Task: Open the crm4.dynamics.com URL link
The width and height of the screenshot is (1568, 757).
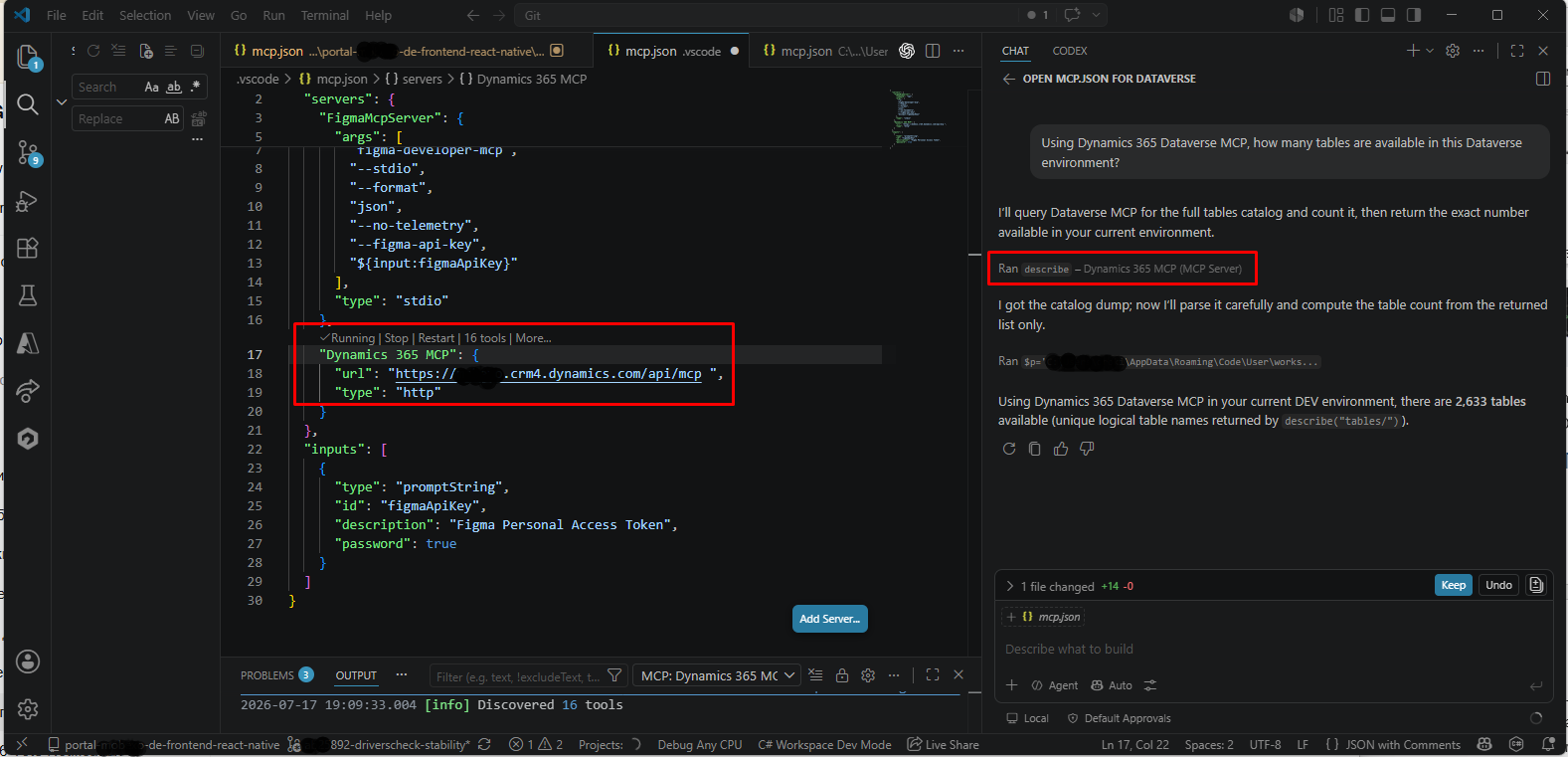Action: [x=549, y=374]
